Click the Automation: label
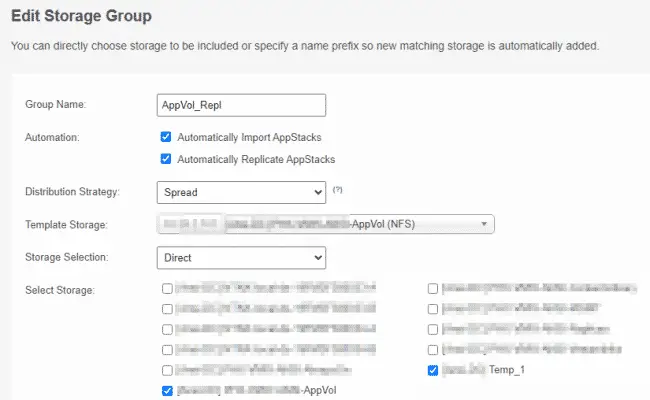Image resolution: width=650 pixels, height=400 pixels. click(x=52, y=137)
